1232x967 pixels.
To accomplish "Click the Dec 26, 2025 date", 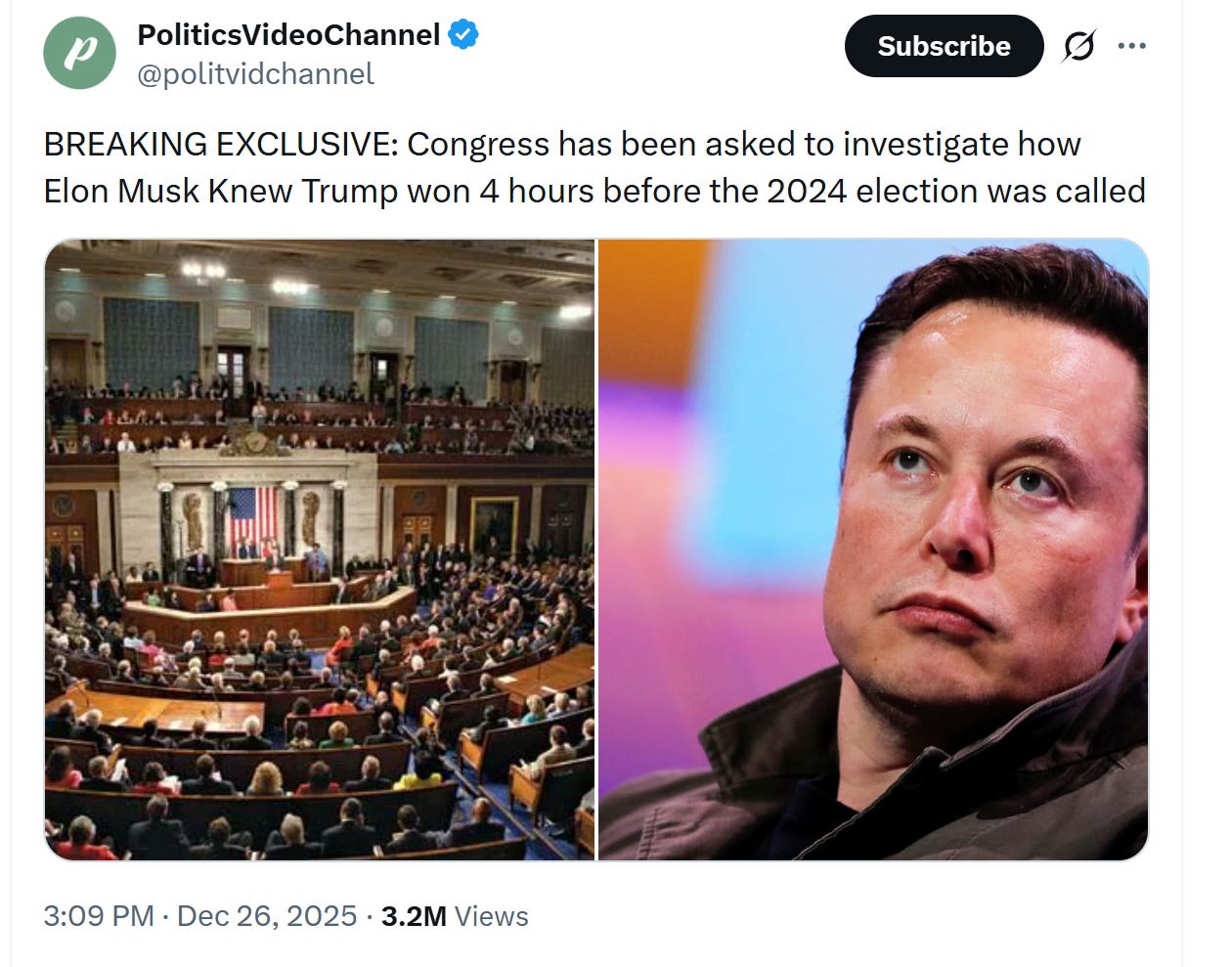I will pyautogui.click(x=267, y=916).
